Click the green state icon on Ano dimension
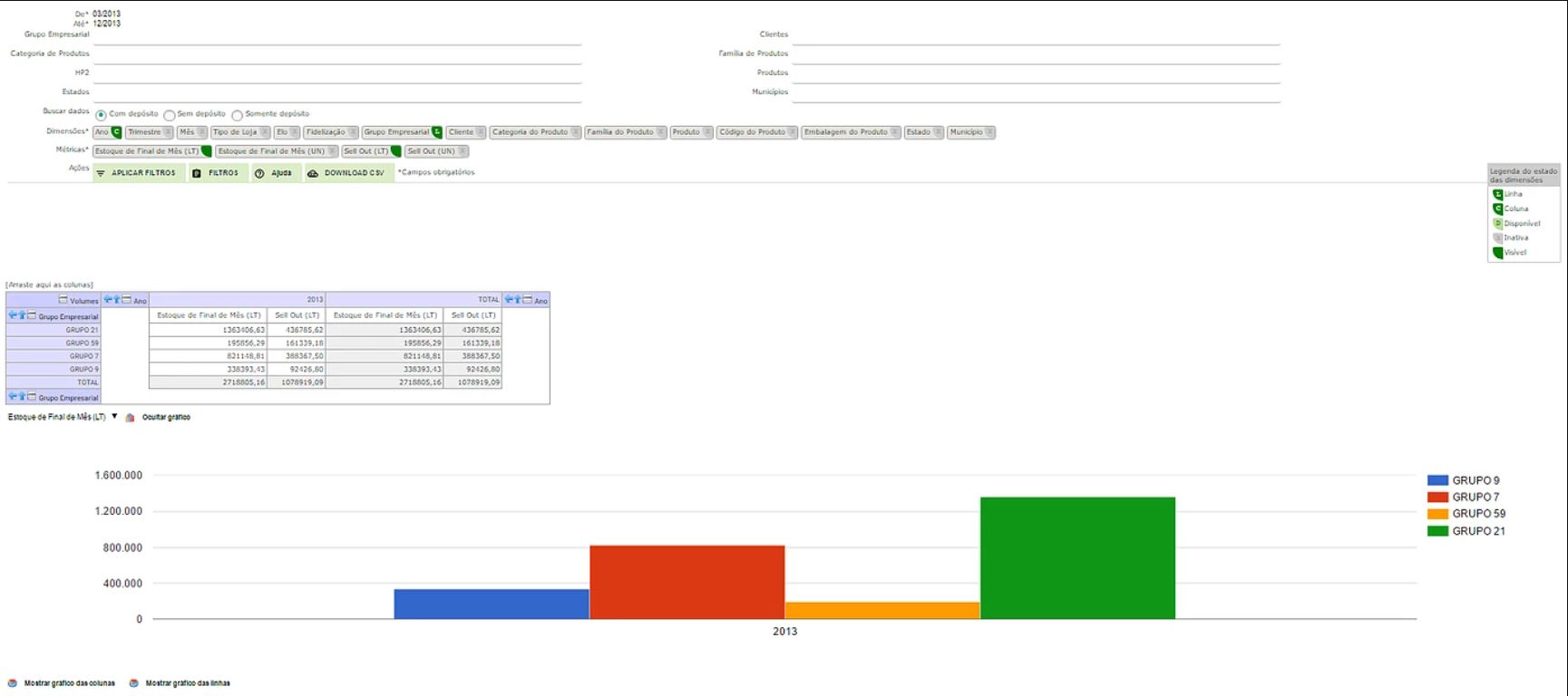Image resolution: width=1568 pixels, height=696 pixels. click(116, 132)
